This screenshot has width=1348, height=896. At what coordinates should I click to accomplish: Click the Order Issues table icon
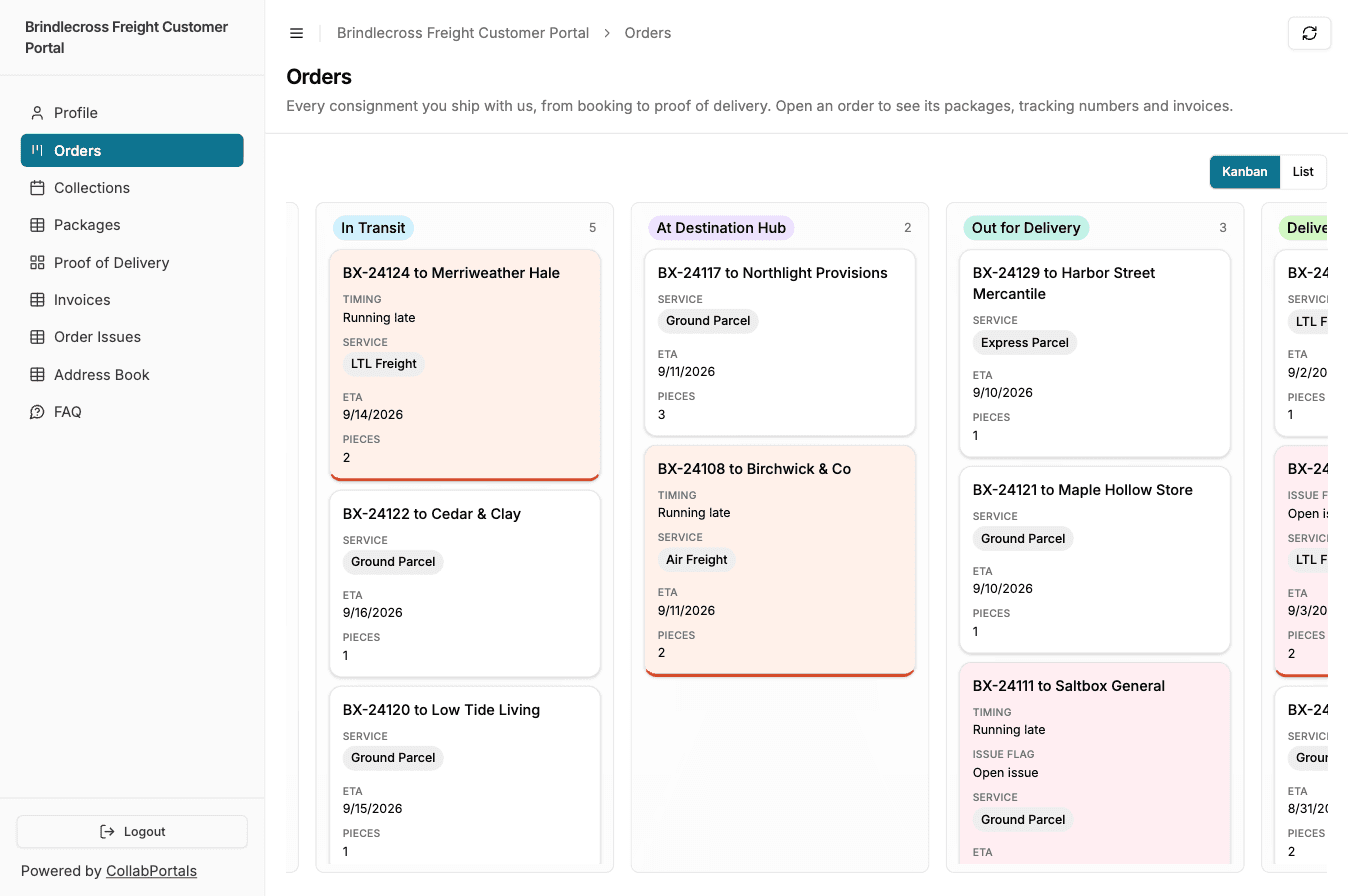37,337
